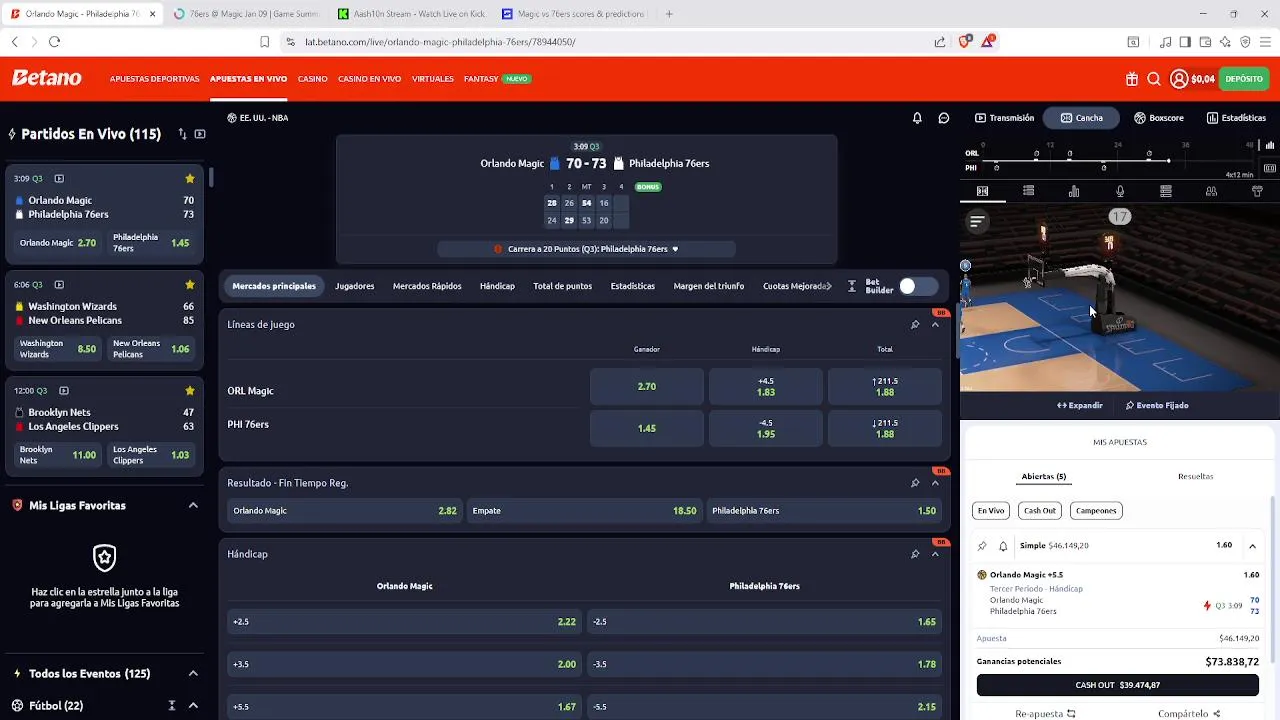Collapse the Líneas de juego section
This screenshot has width=1280, height=720.
click(x=935, y=324)
